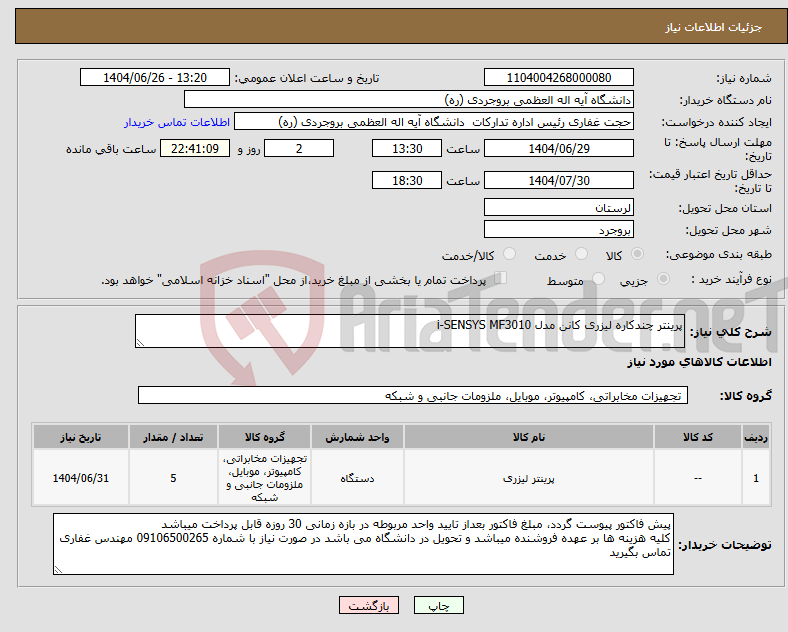Click the delivery city field بروجرد
The image size is (788, 632).
tap(559, 230)
